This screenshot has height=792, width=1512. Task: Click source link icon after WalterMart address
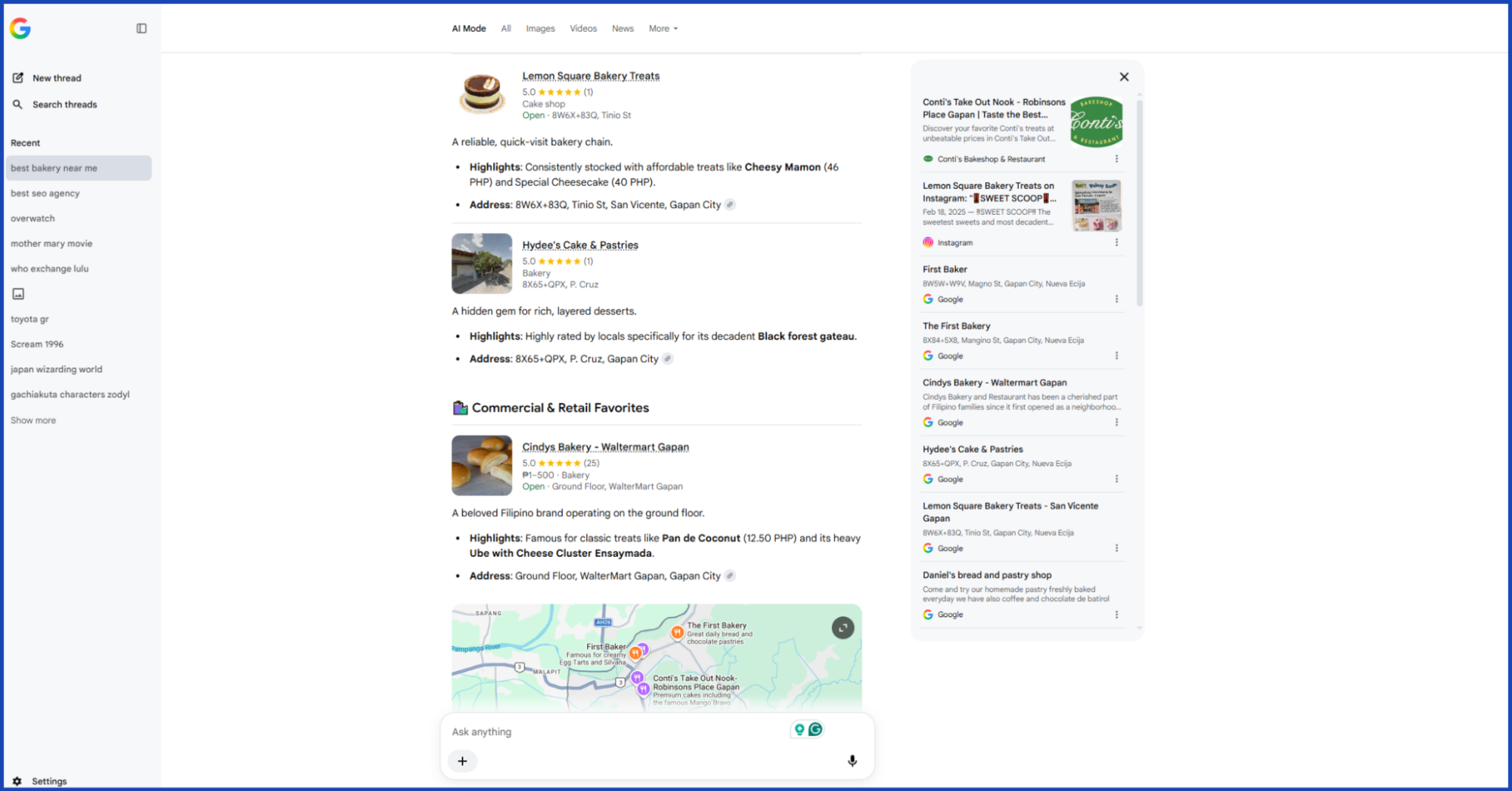pos(730,576)
